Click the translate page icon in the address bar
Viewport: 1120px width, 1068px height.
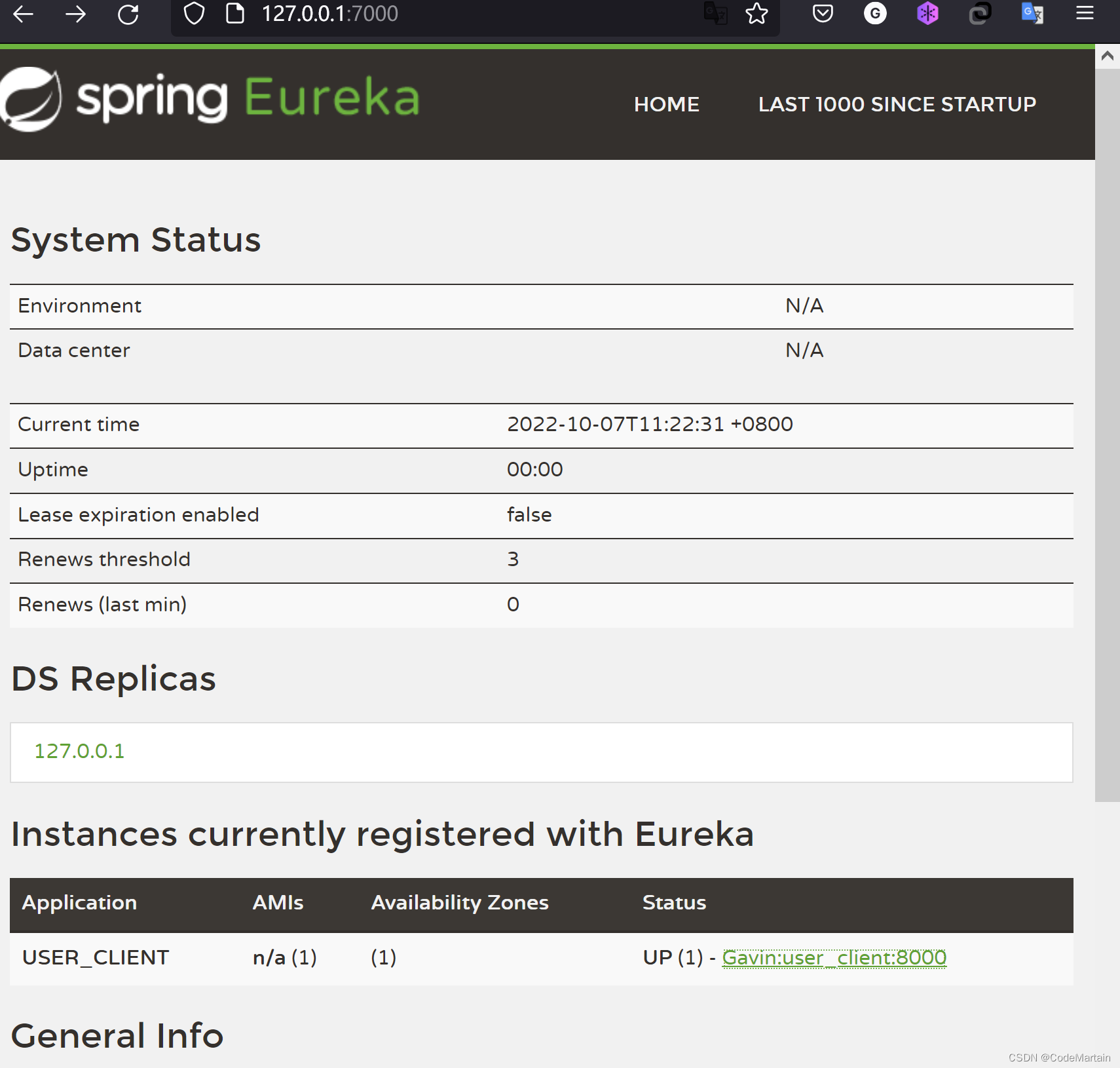pos(715,14)
